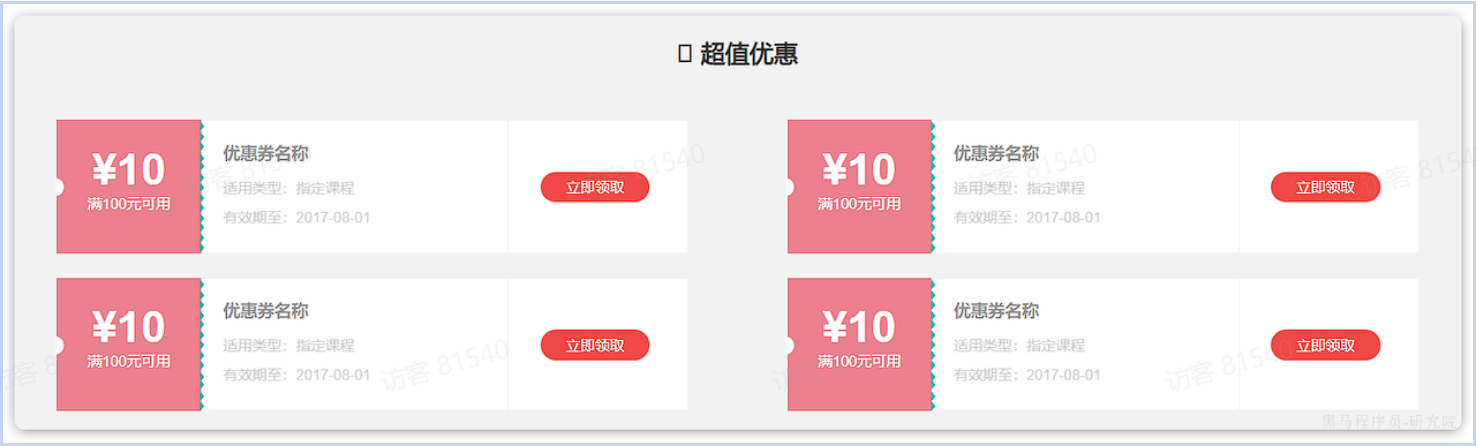Click the 超值优惠 section heading

[749, 54]
